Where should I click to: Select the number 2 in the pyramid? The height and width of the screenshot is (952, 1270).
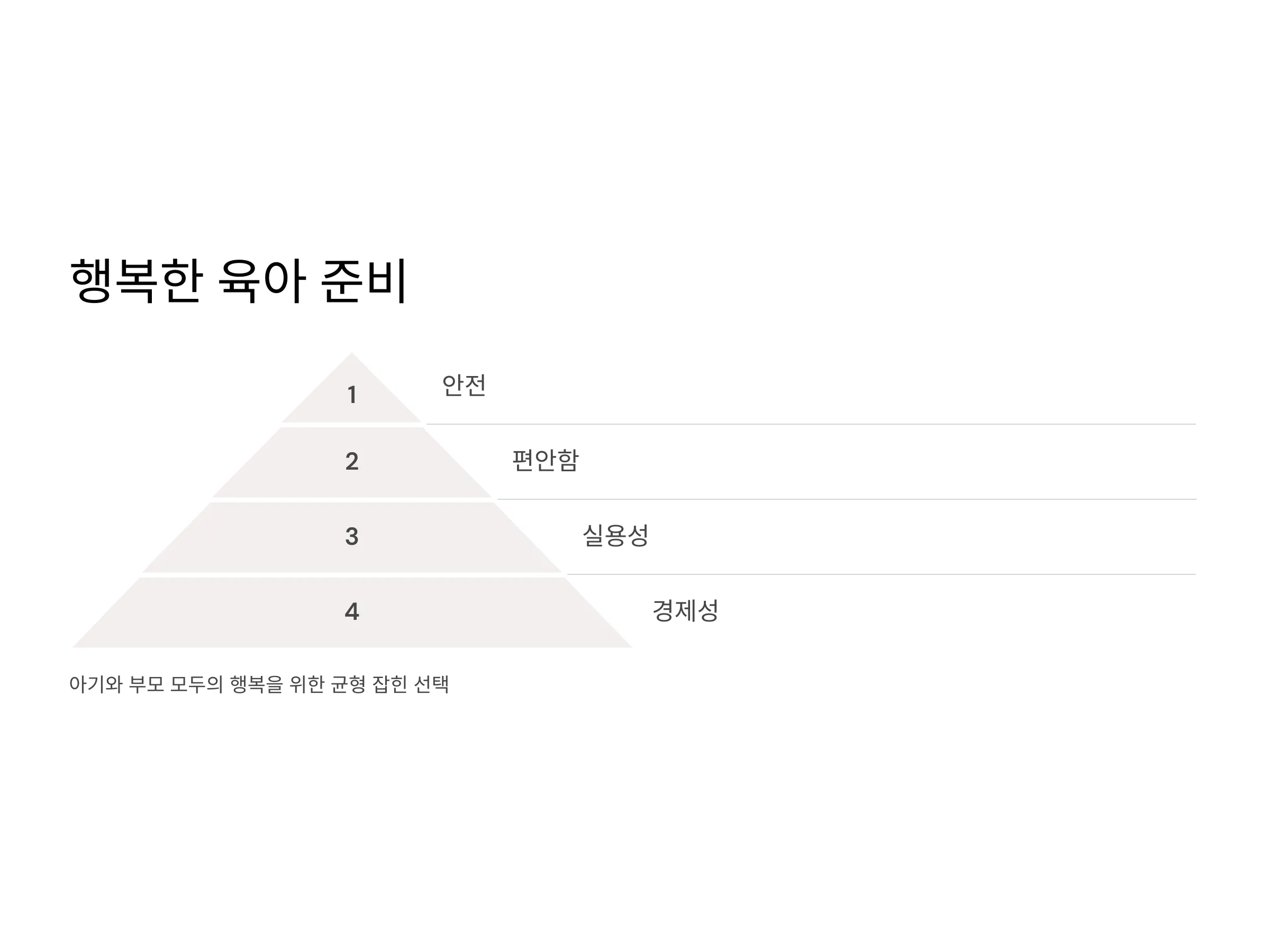tap(352, 461)
